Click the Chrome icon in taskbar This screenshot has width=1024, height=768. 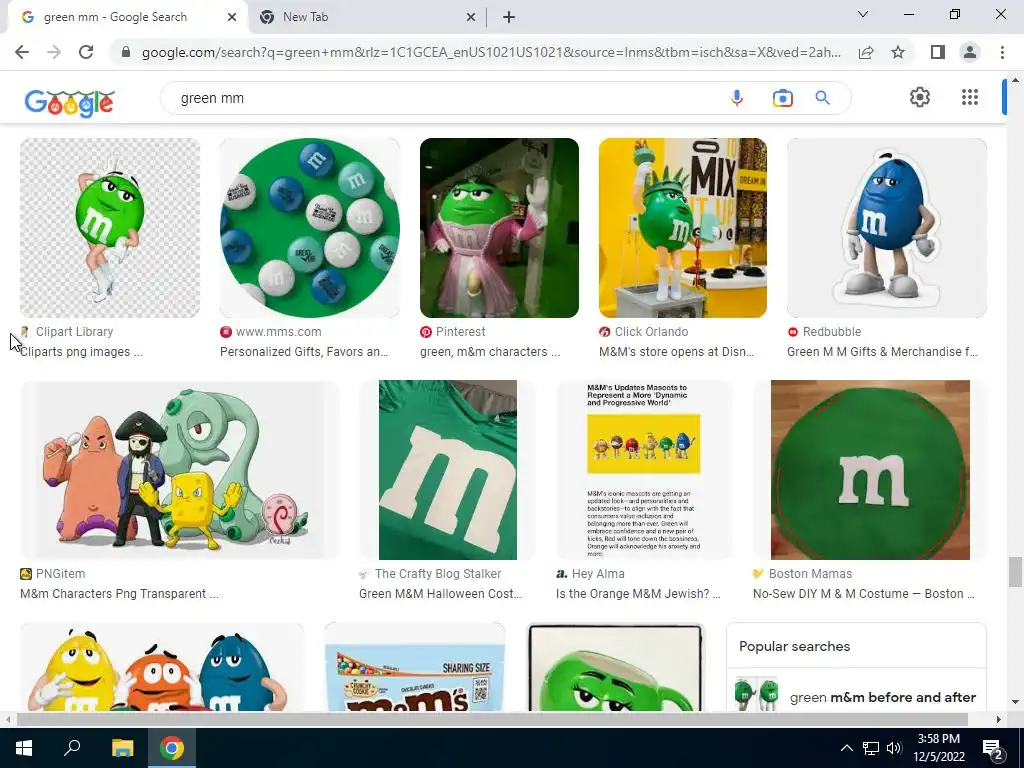[x=172, y=748]
